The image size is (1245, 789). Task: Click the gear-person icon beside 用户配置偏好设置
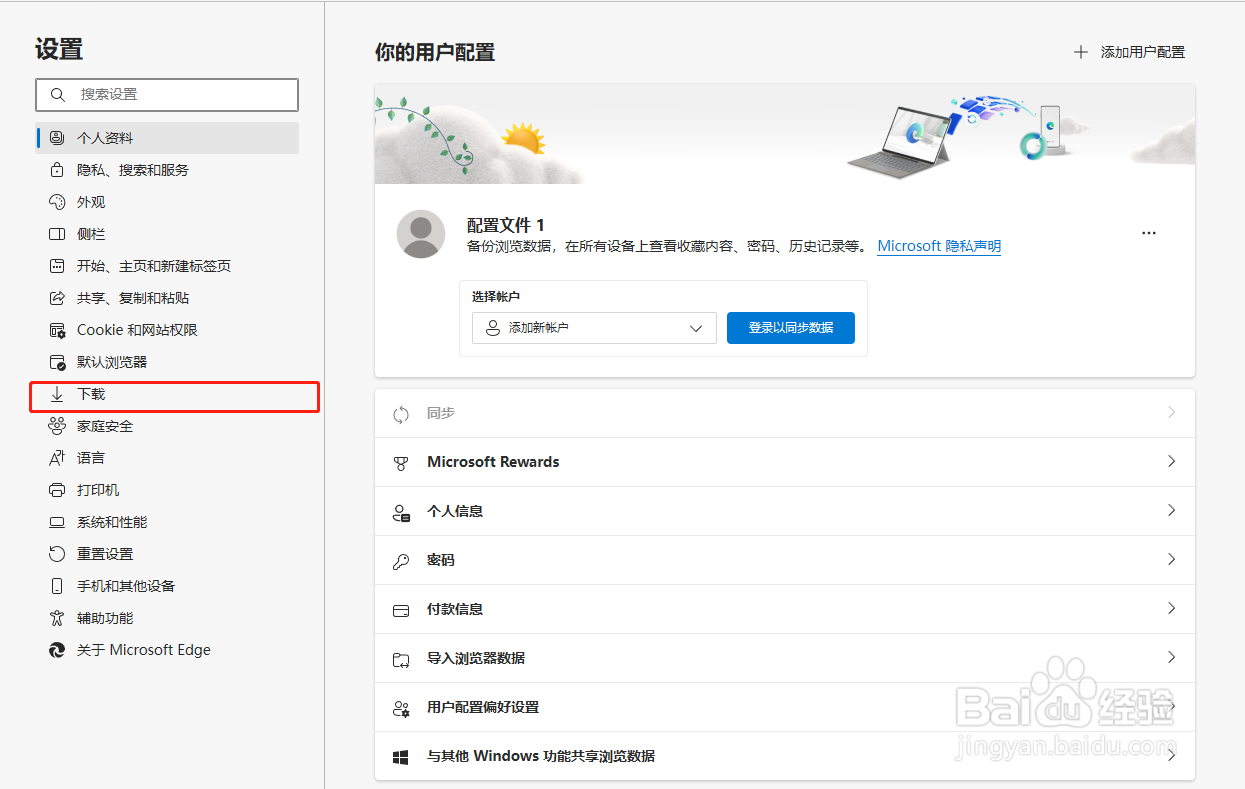[401, 708]
